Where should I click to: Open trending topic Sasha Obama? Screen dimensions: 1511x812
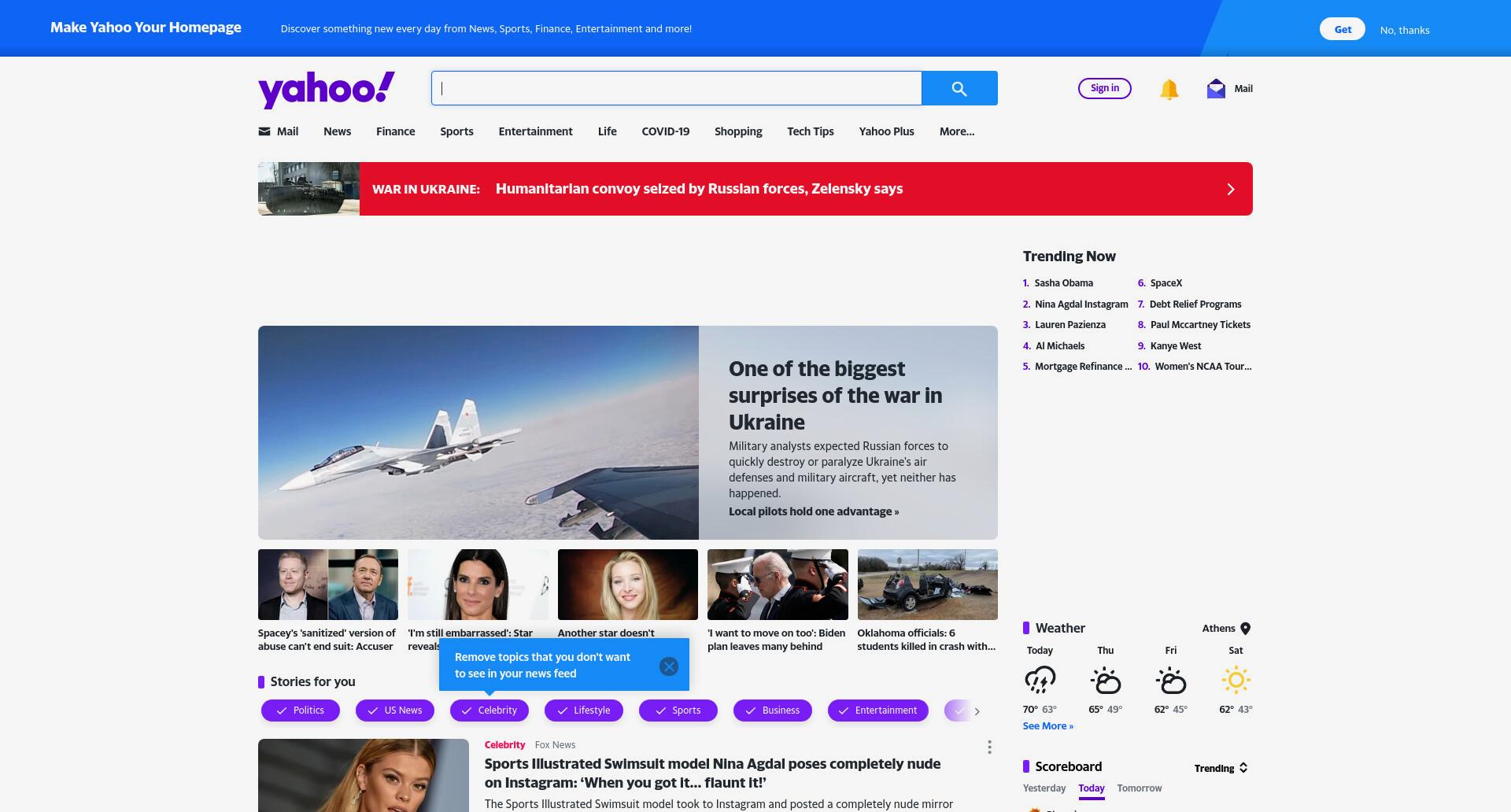coord(1063,283)
